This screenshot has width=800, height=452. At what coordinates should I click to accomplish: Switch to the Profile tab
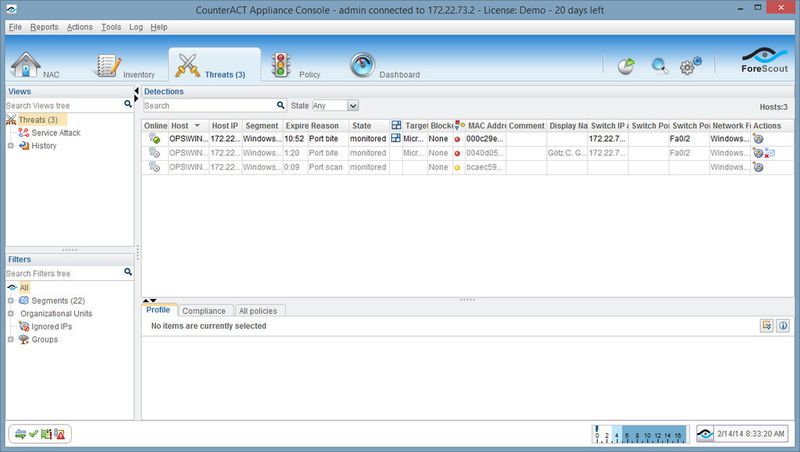[158, 310]
